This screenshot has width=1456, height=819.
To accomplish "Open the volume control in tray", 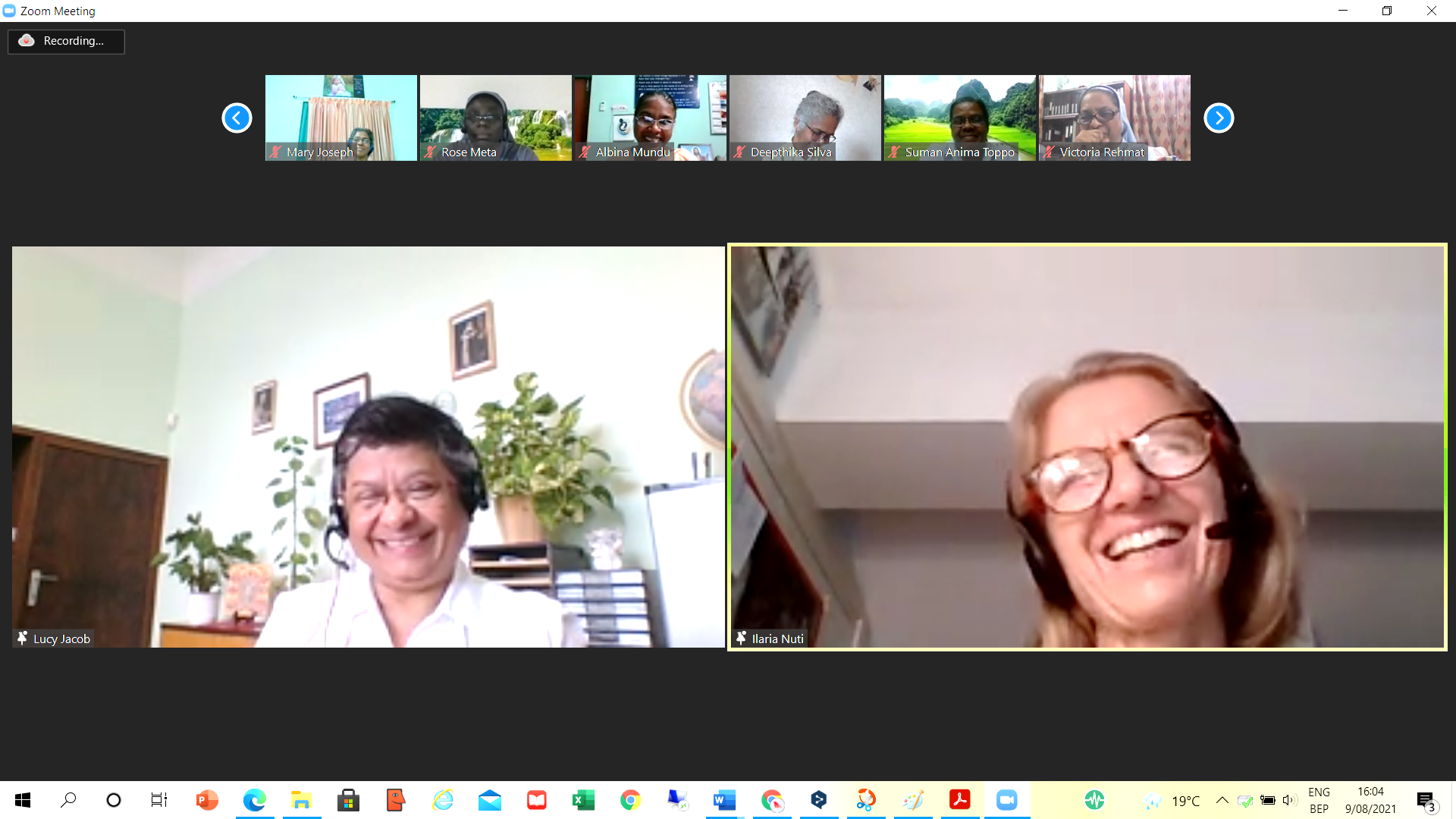I will pos(1288,800).
